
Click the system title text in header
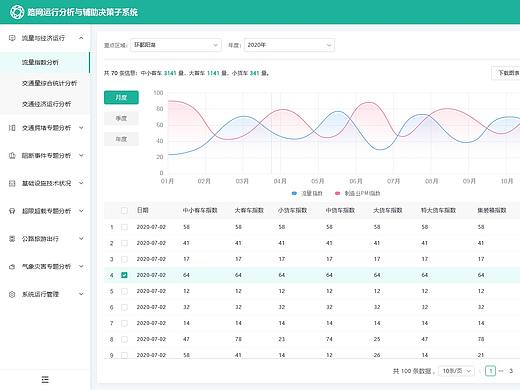pos(83,12)
